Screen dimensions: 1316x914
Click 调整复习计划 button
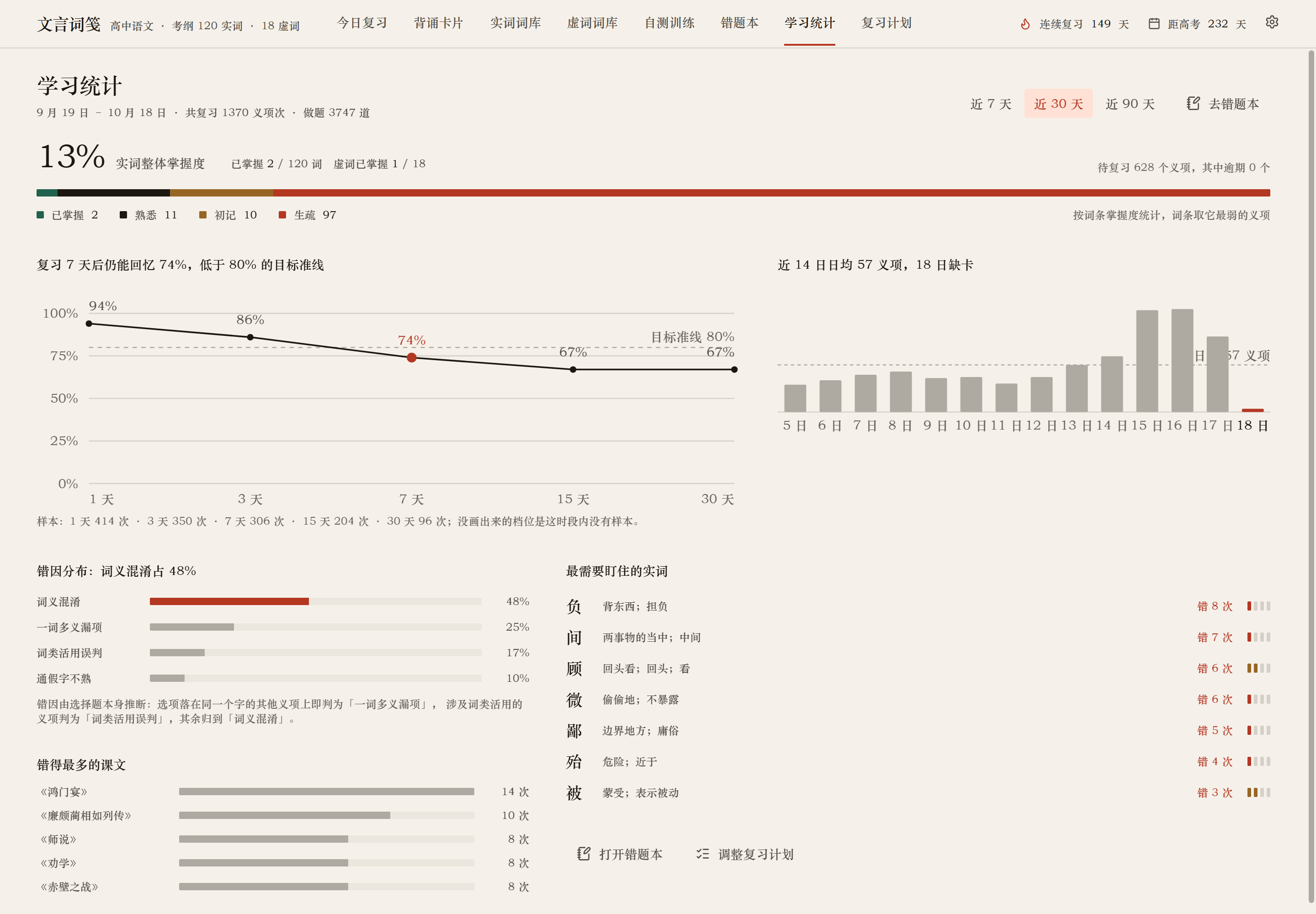point(745,854)
